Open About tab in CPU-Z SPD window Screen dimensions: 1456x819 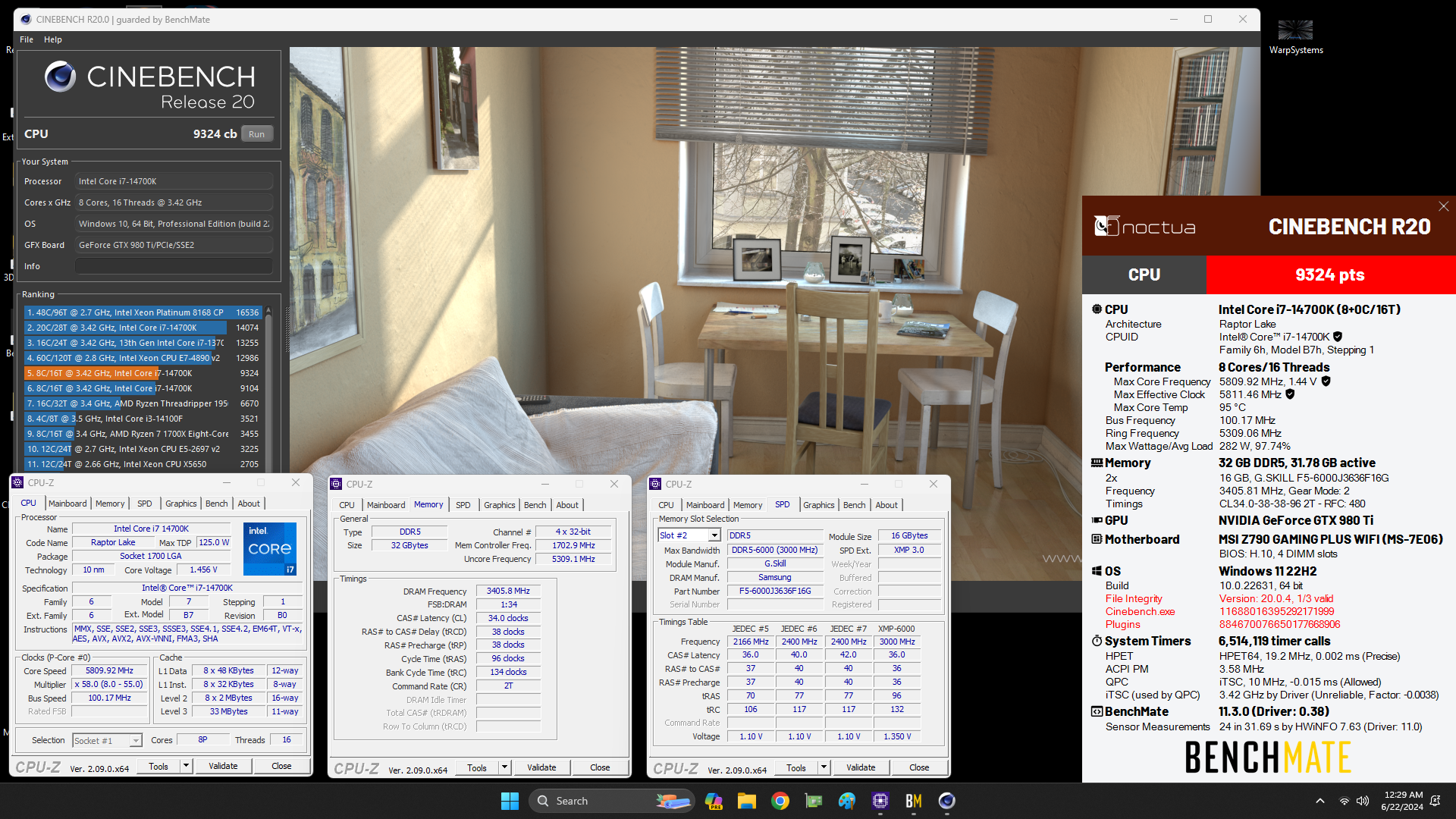coord(886,505)
